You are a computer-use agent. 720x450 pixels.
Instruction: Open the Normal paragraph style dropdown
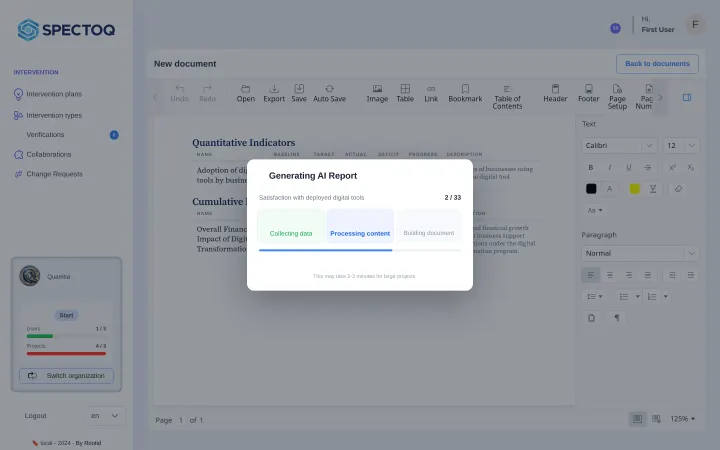640,253
